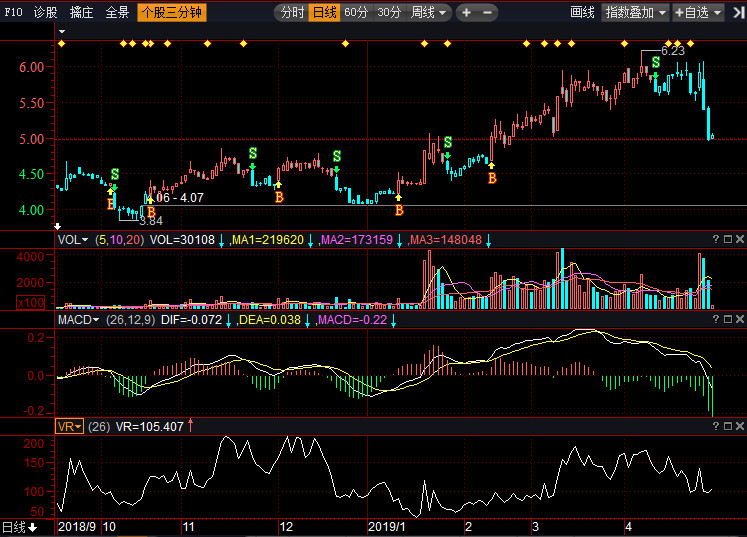Open the 周线 period dropdown
Screen dimensions: 747x537
click(x=429, y=12)
